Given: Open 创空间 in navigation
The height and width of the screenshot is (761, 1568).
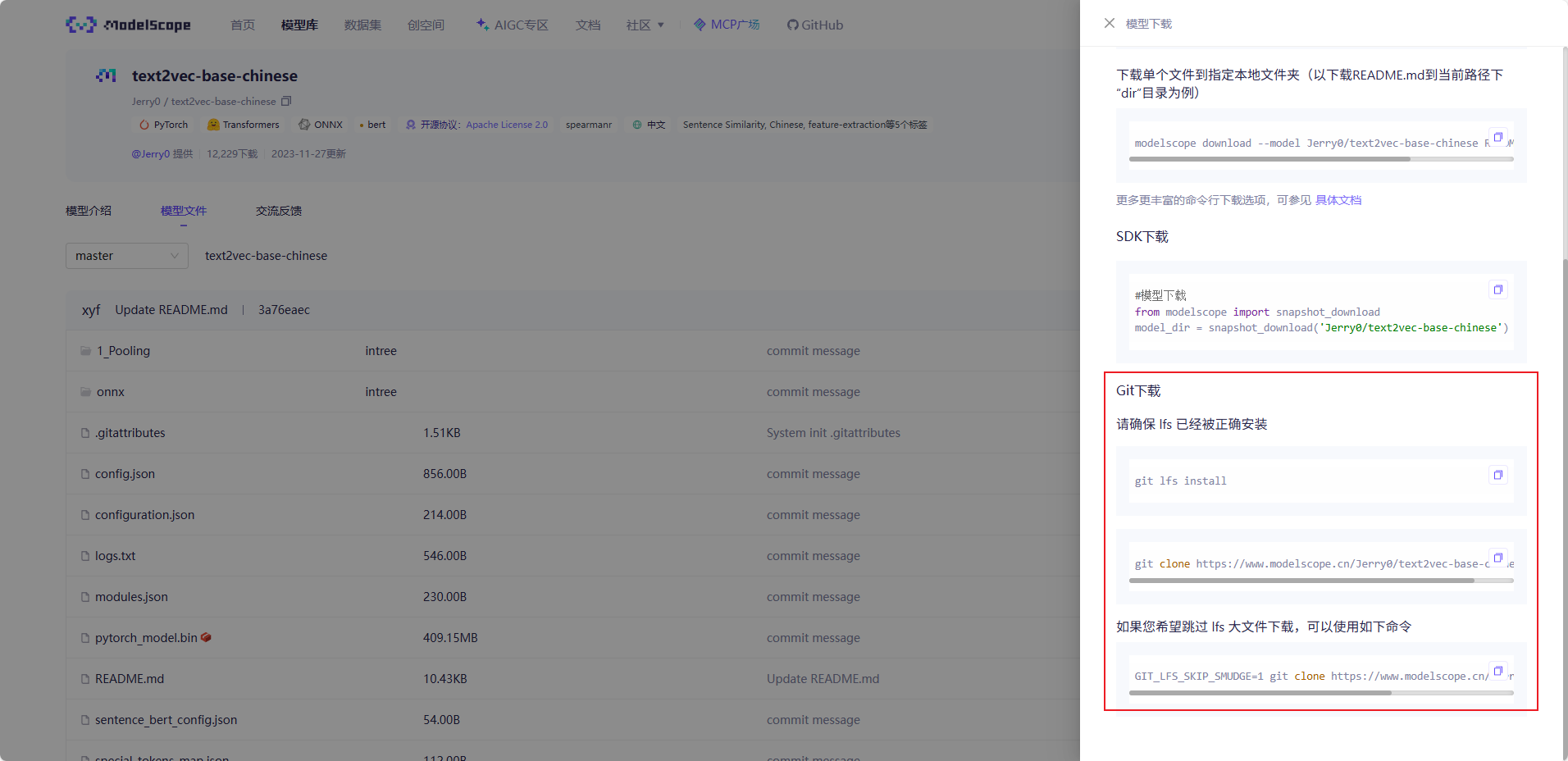Looking at the screenshot, I should click(x=426, y=25).
